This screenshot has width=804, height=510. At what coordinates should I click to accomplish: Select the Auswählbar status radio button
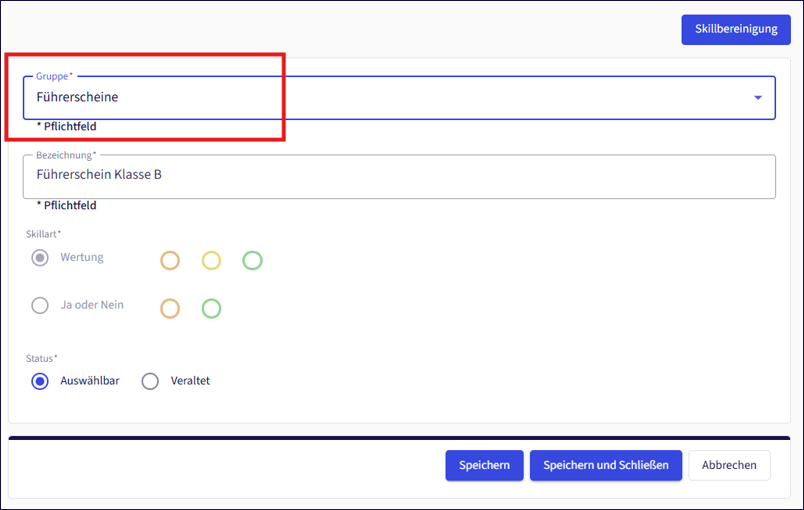pos(40,381)
